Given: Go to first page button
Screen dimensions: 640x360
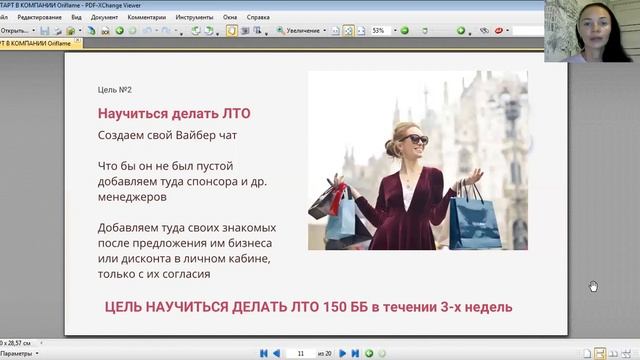Looking at the screenshot, I should (264, 353).
